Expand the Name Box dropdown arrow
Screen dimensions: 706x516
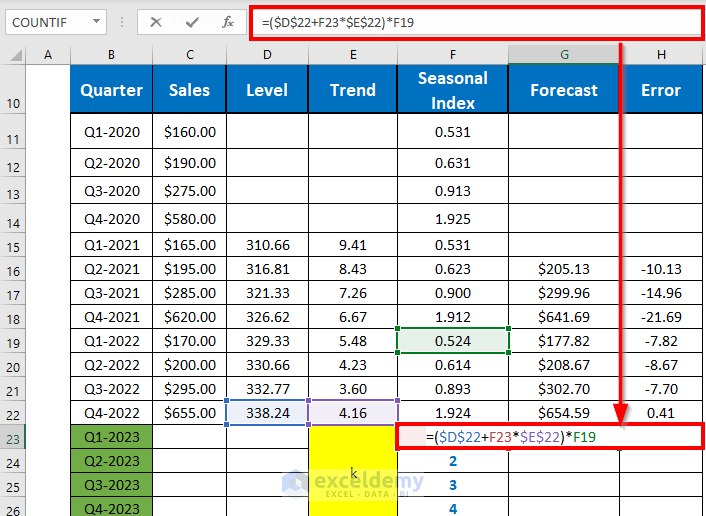[x=96, y=21]
